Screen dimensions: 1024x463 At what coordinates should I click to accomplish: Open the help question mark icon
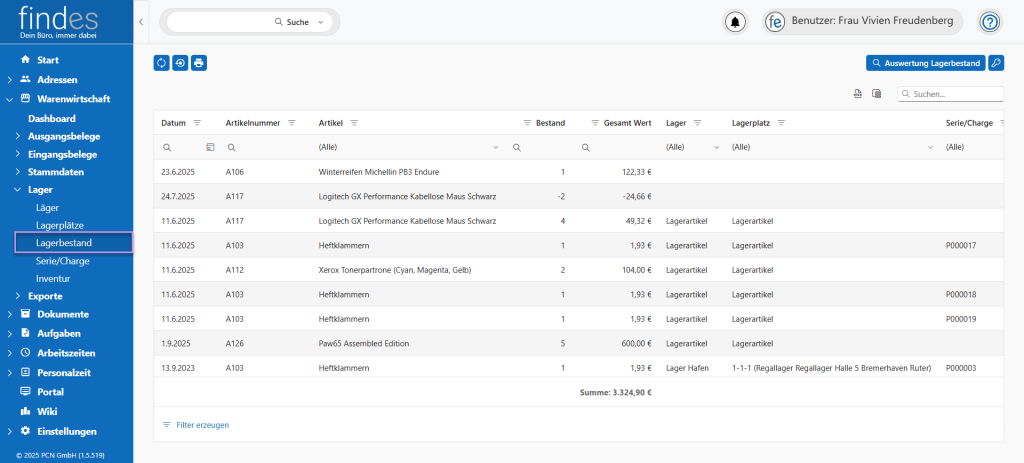click(x=989, y=22)
